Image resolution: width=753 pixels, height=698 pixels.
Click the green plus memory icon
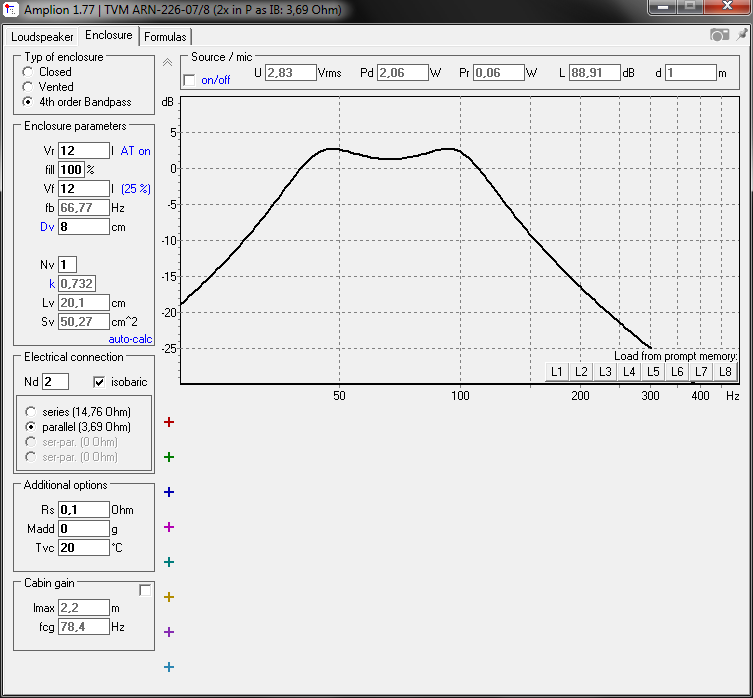[x=169, y=457]
